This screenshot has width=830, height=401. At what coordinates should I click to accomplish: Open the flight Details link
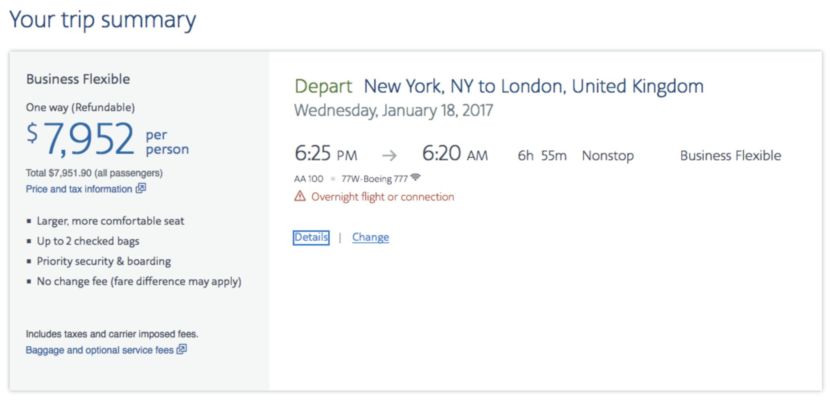point(311,237)
